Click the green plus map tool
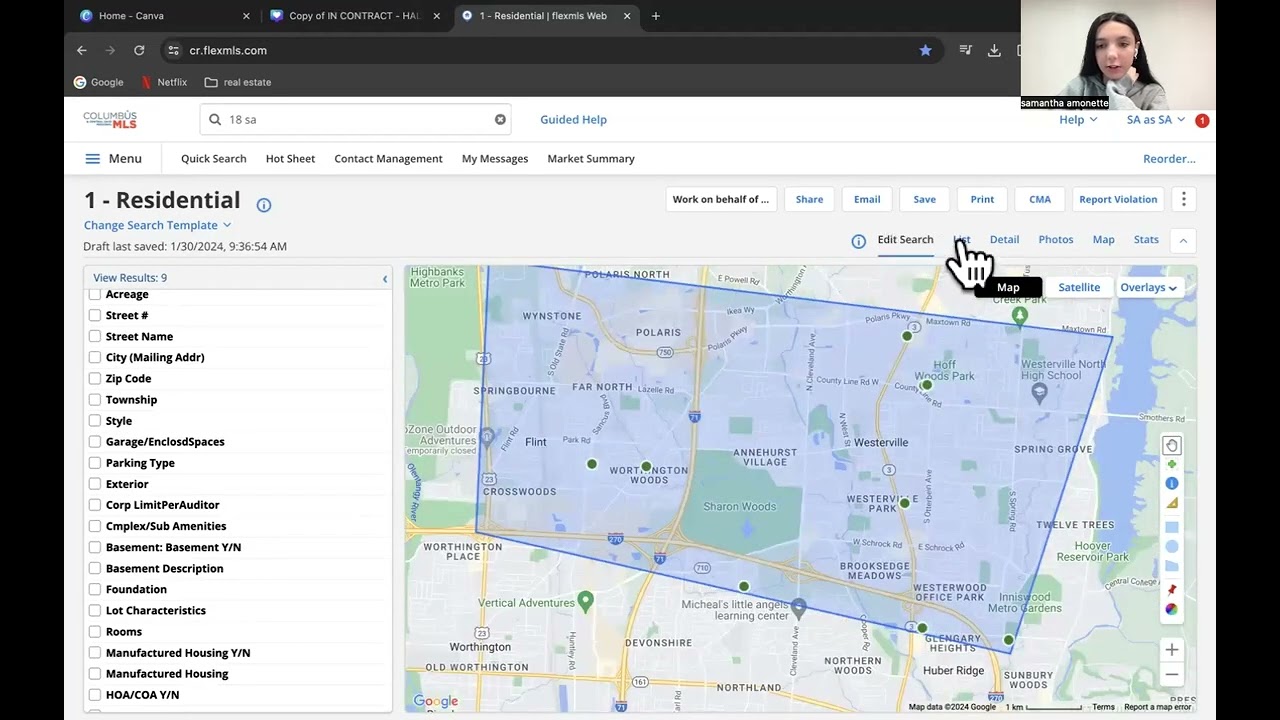Viewport: 1280px width, 720px height. [1172, 464]
